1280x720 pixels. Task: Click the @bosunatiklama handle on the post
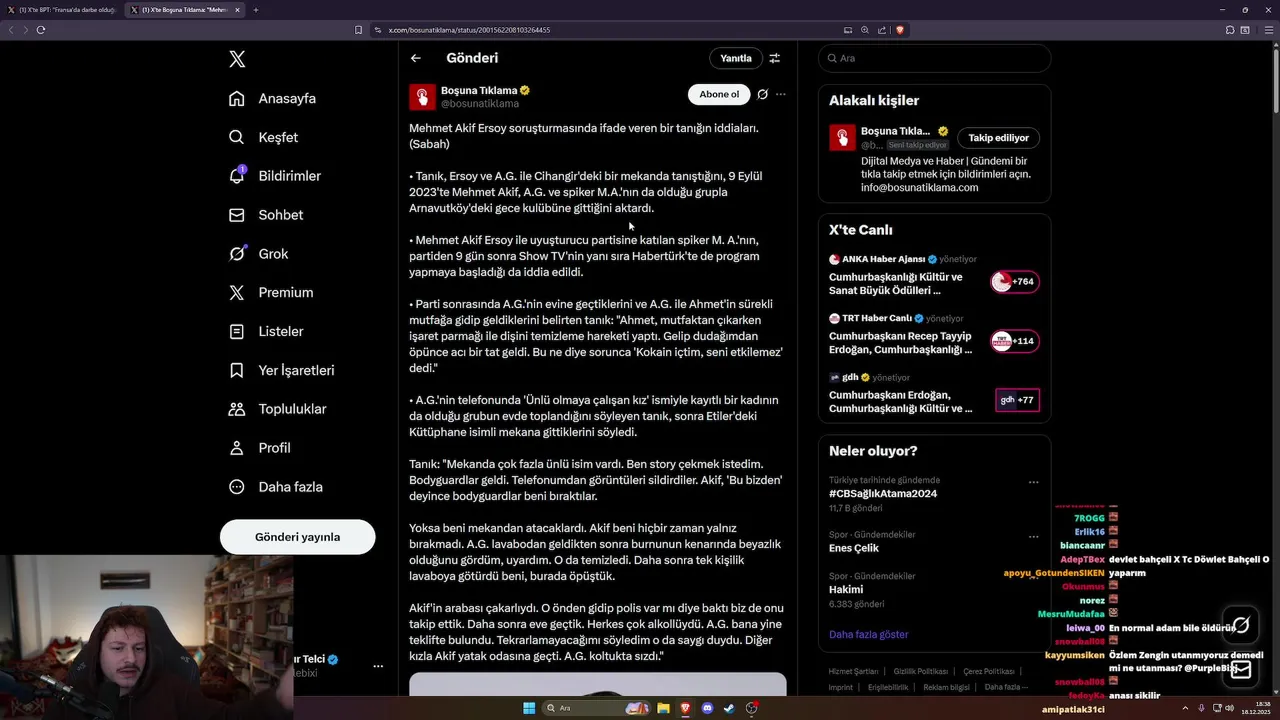point(480,104)
